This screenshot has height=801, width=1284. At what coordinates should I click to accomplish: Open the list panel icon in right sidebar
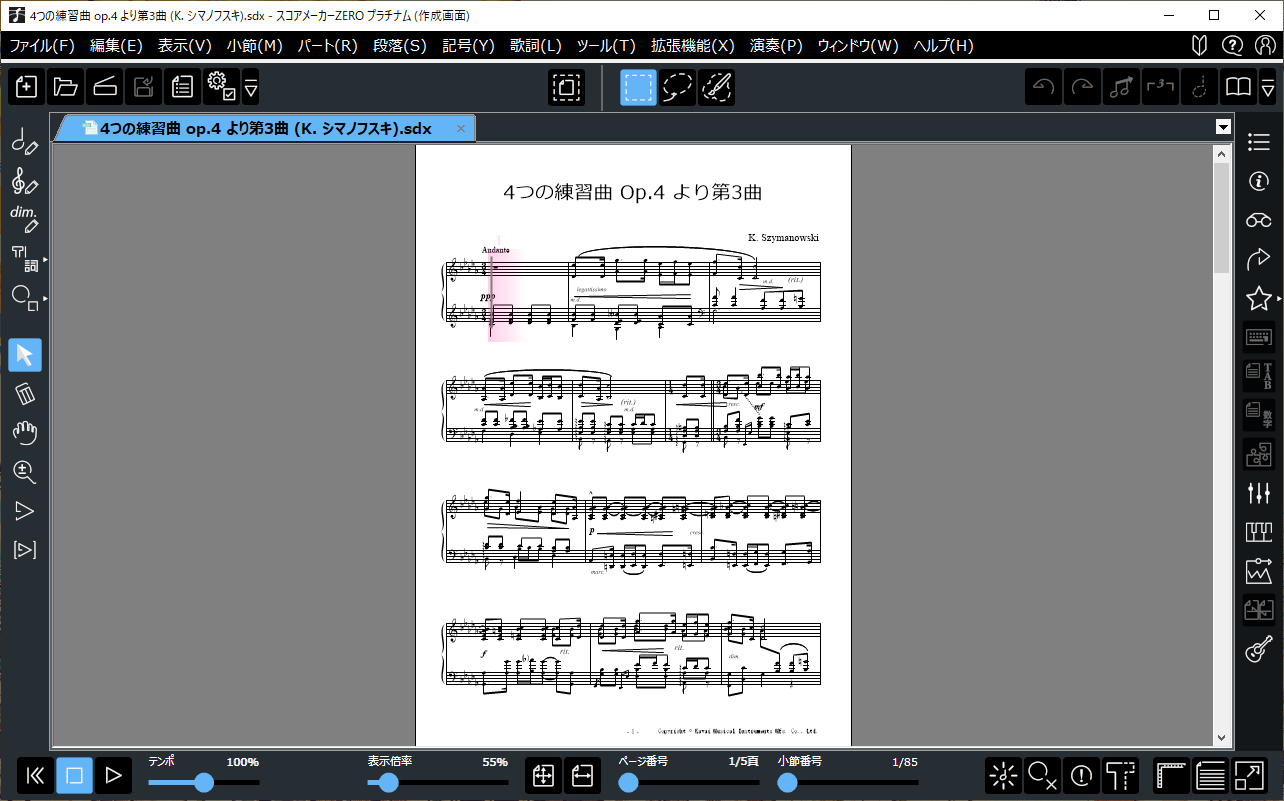coord(1259,142)
